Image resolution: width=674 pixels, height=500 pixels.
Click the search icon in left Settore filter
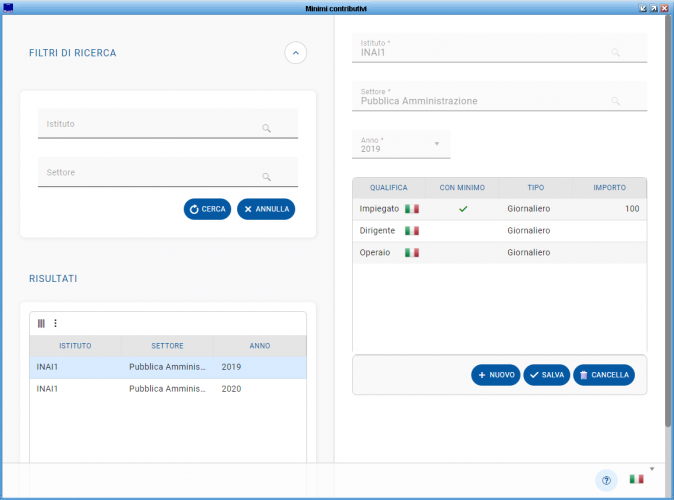[267, 177]
